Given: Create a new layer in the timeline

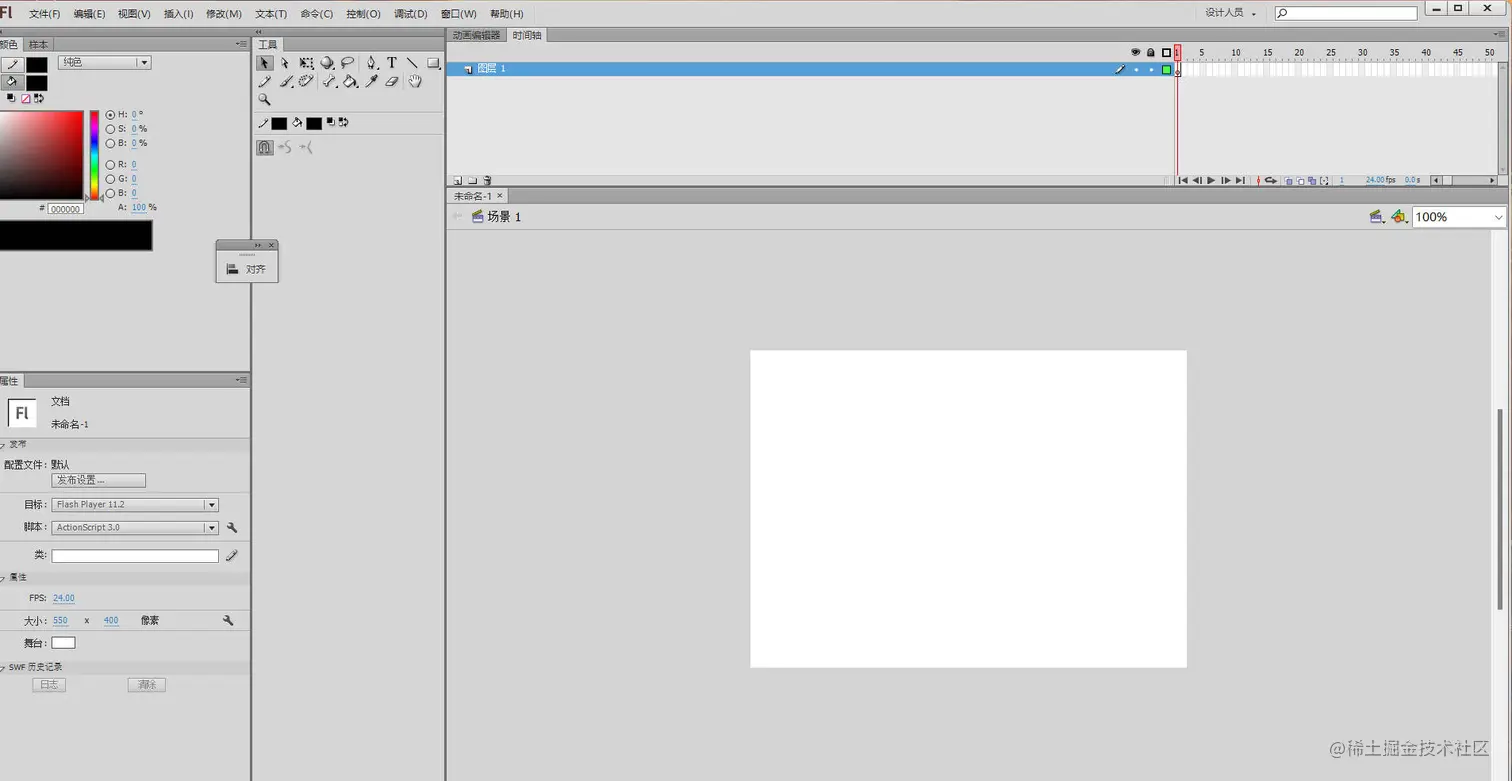Looking at the screenshot, I should point(459,180).
